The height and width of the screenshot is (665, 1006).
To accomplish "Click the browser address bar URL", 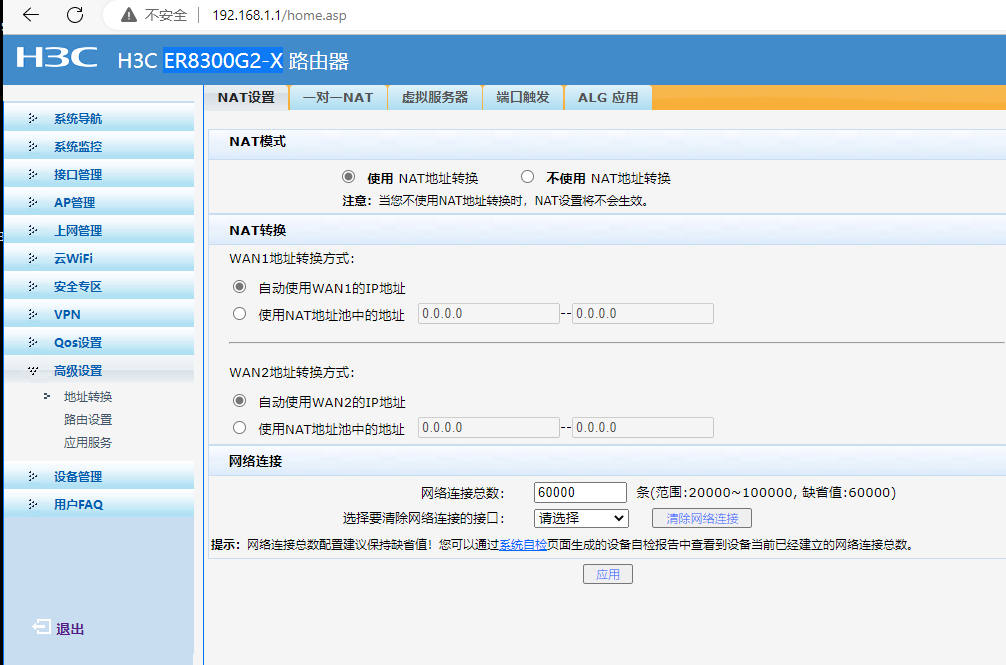I will 279,15.
